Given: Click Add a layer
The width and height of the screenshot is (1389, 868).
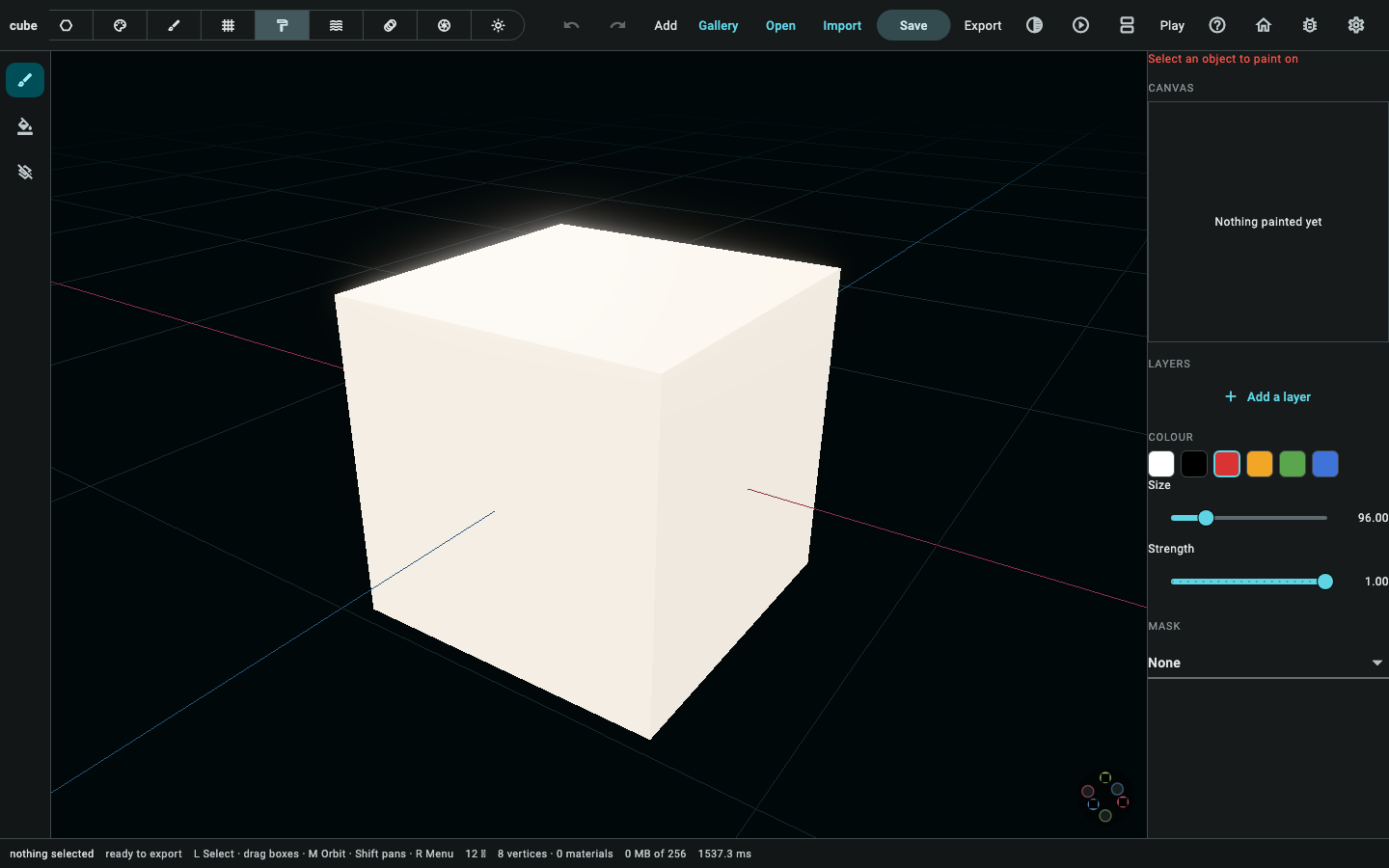Looking at the screenshot, I should (x=1267, y=396).
